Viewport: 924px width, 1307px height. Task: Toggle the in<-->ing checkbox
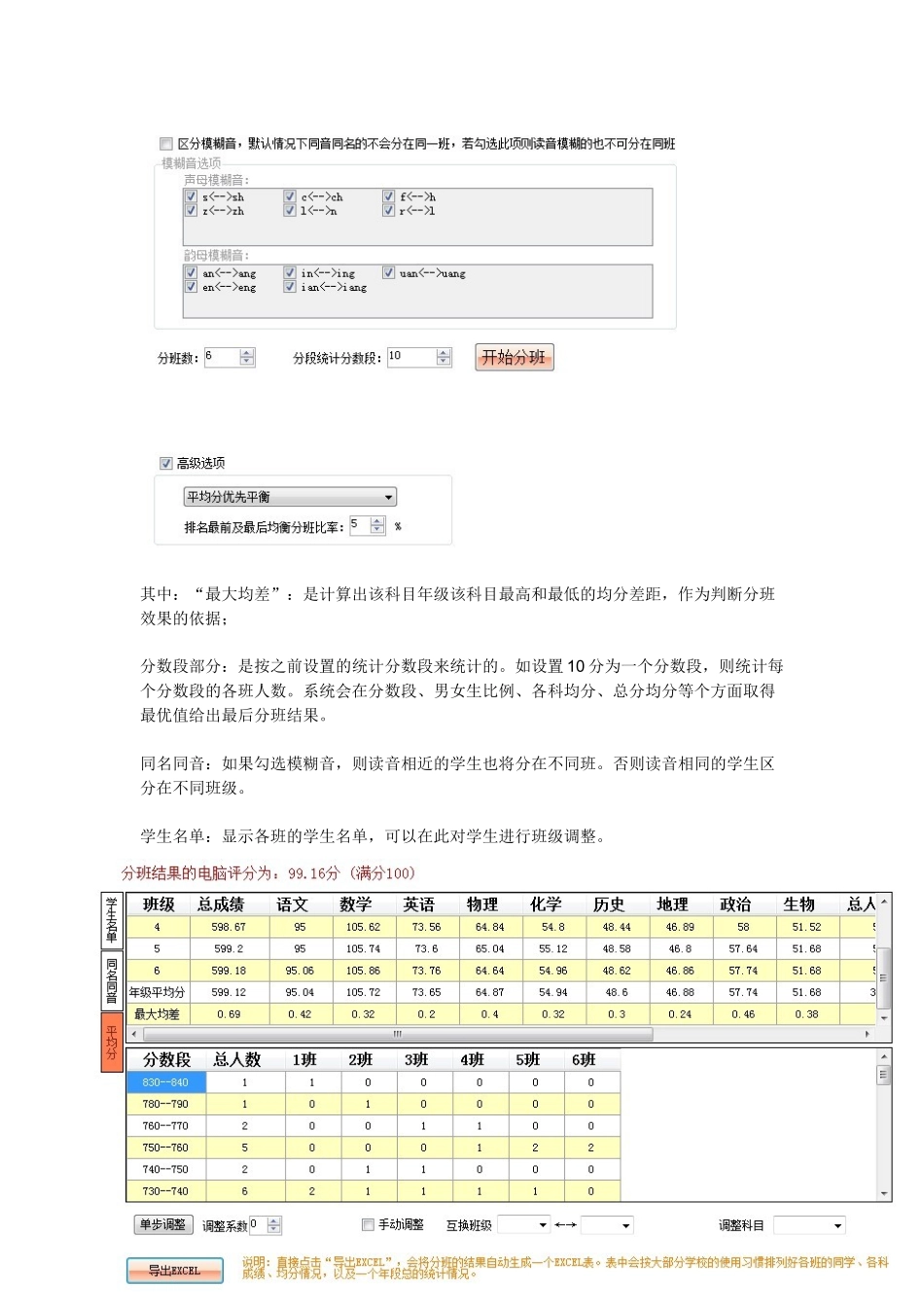pos(290,273)
